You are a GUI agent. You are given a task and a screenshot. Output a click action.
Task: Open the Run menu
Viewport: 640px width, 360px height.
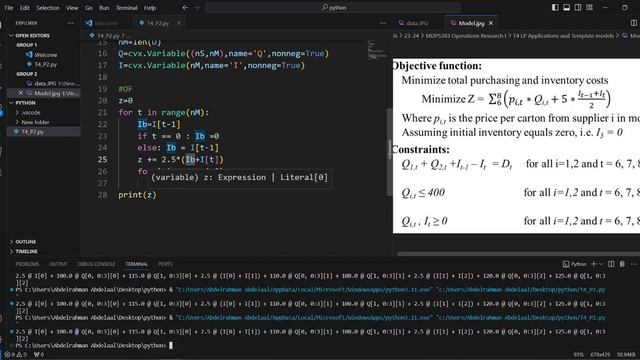point(104,8)
